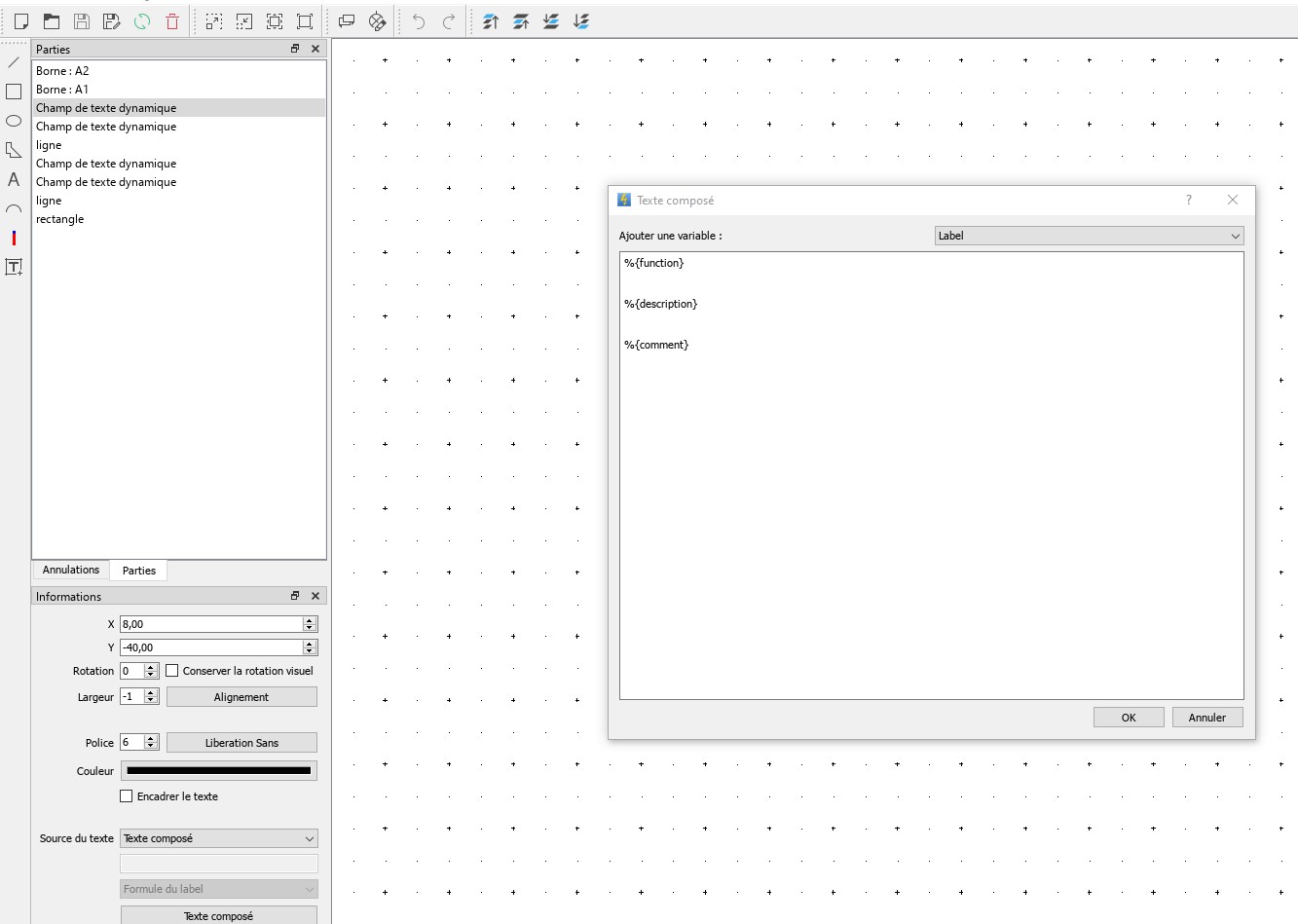The image size is (1298, 924).
Task: Select the ellipse drawing tool
Action: [14, 121]
